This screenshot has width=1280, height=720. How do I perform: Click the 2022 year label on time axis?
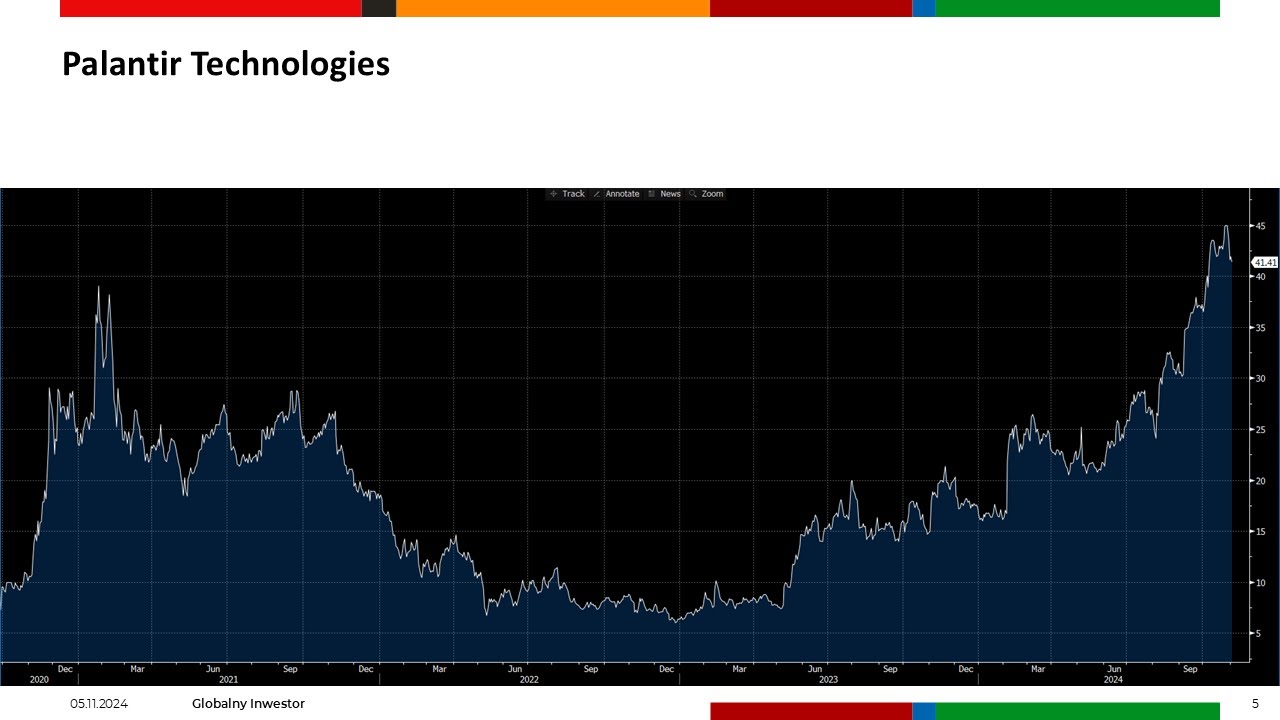pyautogui.click(x=529, y=679)
